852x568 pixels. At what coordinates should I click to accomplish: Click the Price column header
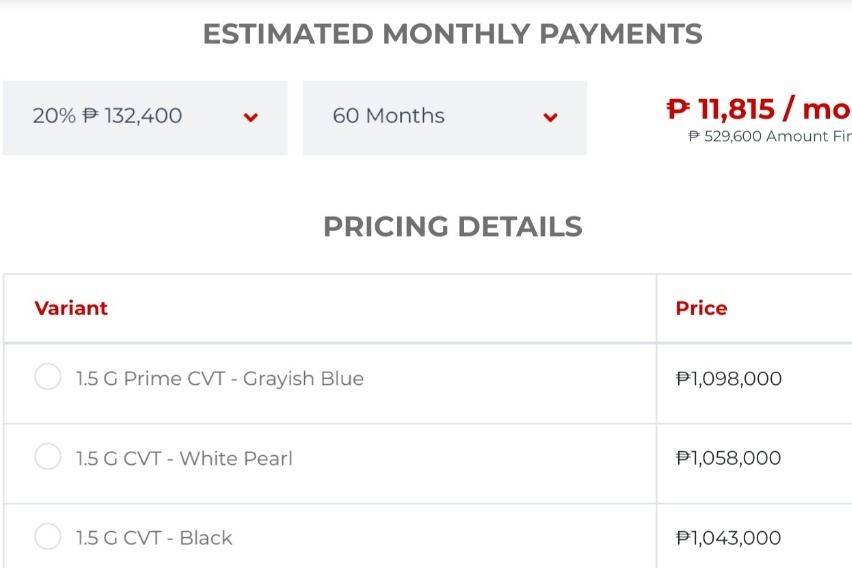[x=701, y=308]
